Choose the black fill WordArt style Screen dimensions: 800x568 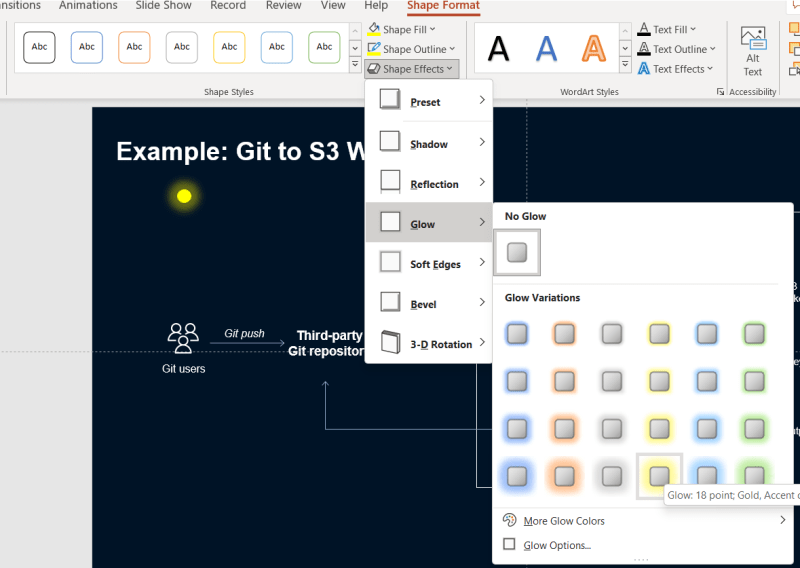pyautogui.click(x=498, y=48)
